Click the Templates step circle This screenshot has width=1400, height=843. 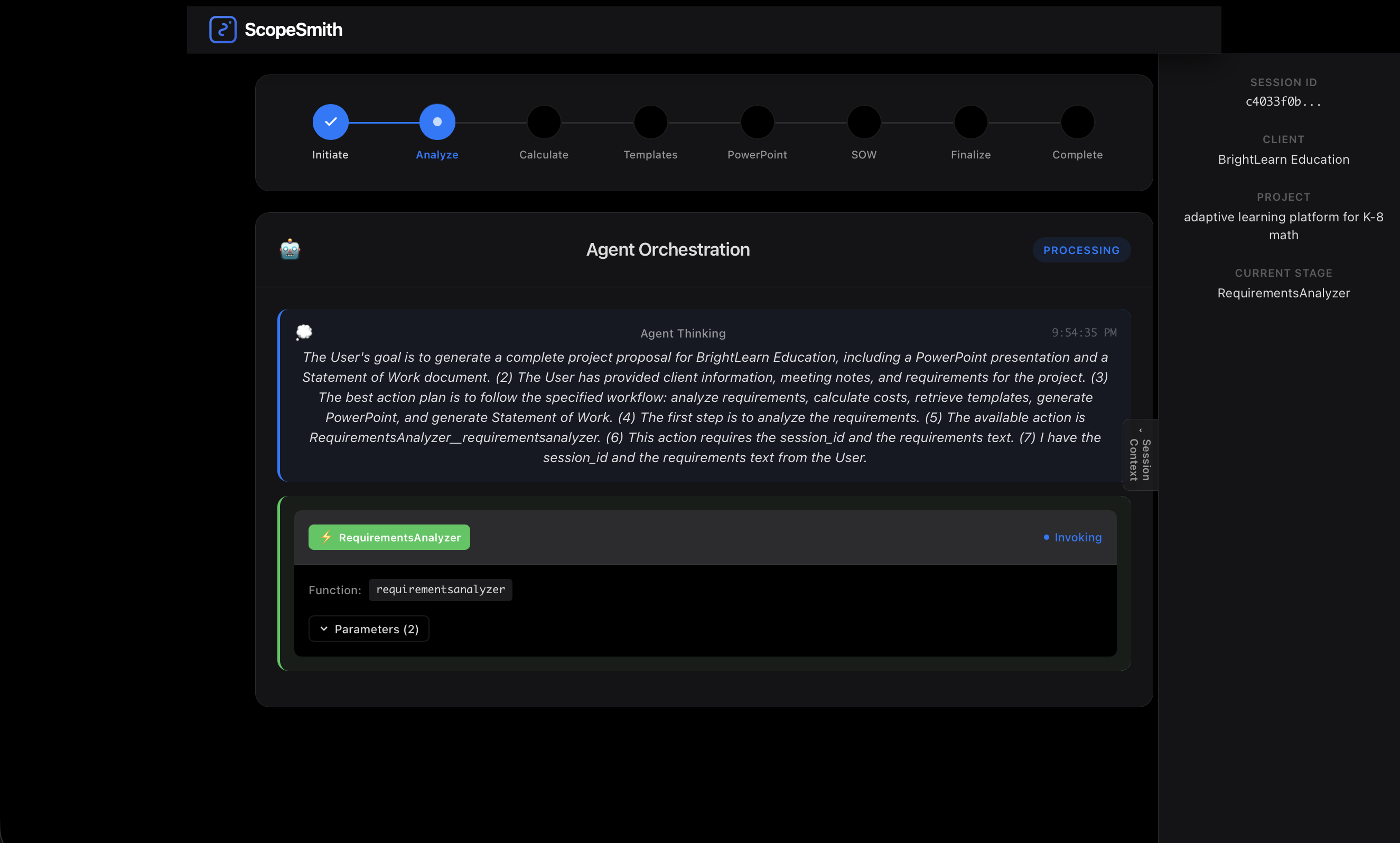tap(650, 121)
